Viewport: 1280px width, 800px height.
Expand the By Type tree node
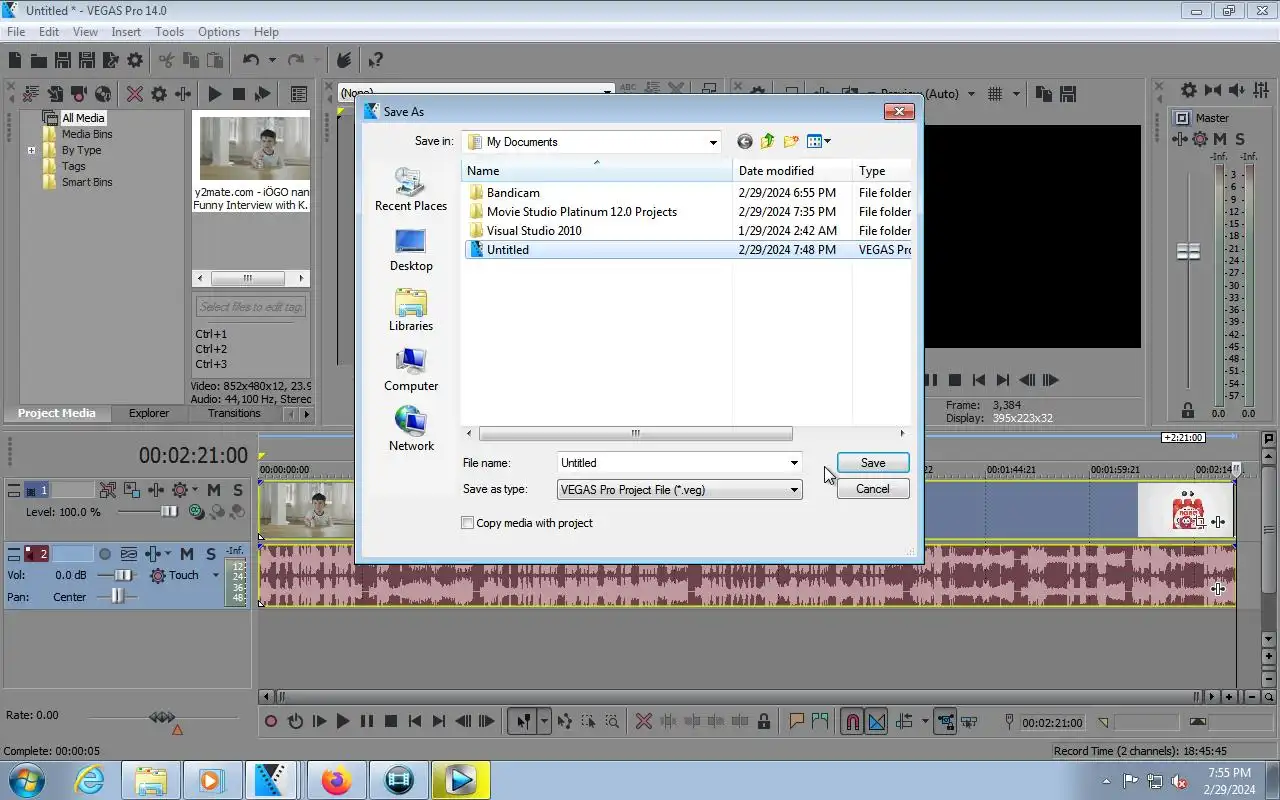tap(32, 150)
